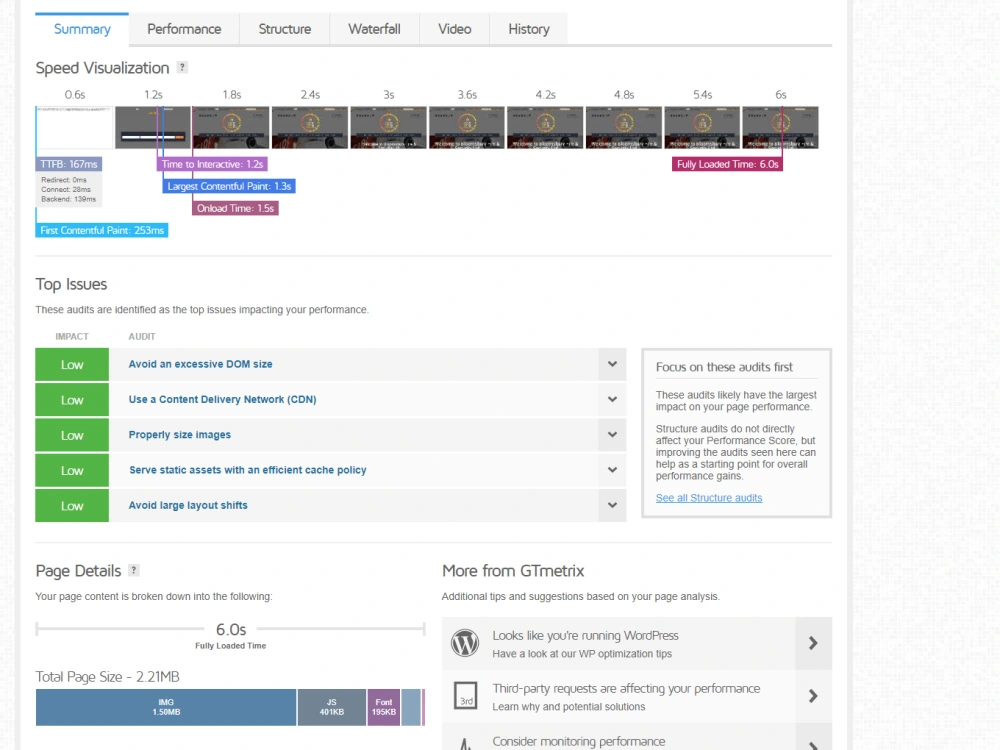1000x750 pixels.
Task: Click the 3s filmstrip frame
Action: [388, 128]
